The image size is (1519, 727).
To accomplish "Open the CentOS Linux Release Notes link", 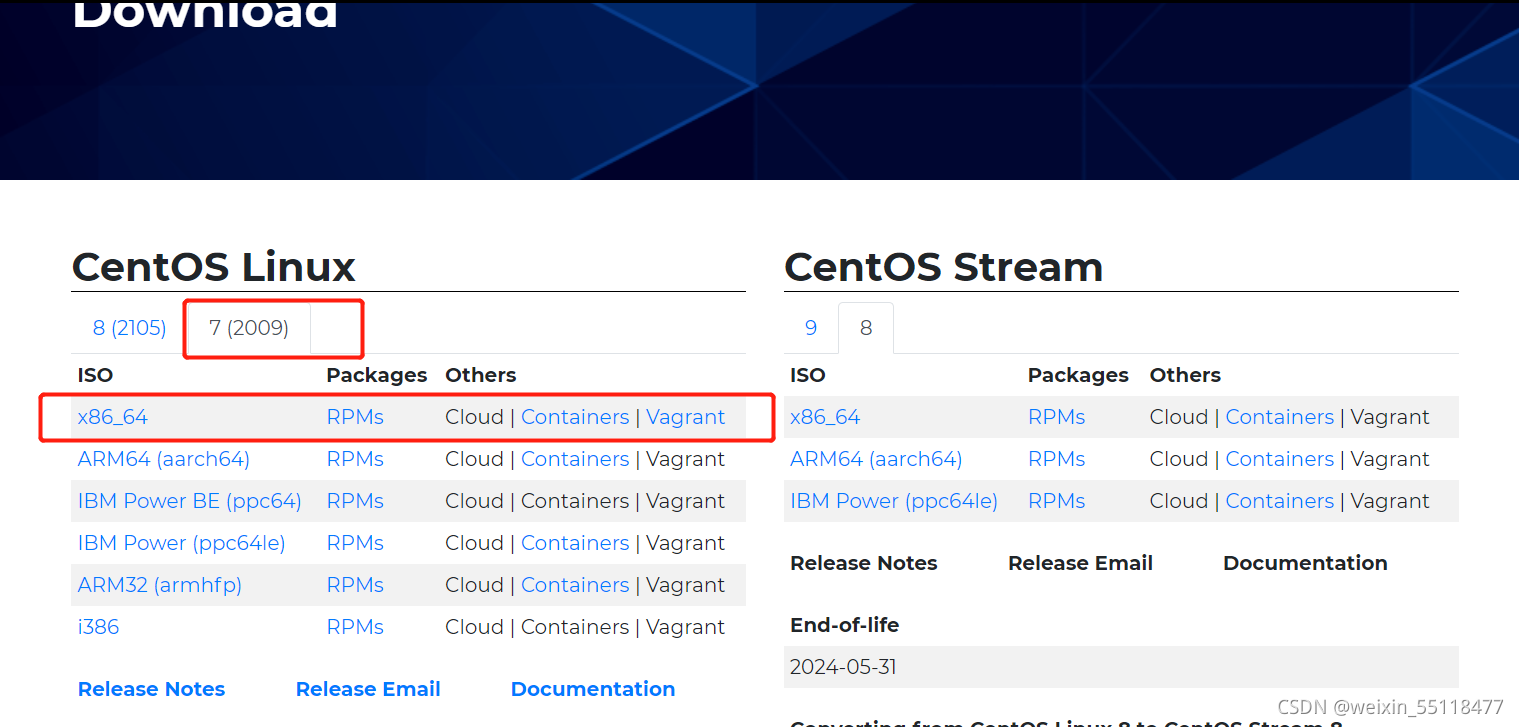I will click(x=151, y=689).
